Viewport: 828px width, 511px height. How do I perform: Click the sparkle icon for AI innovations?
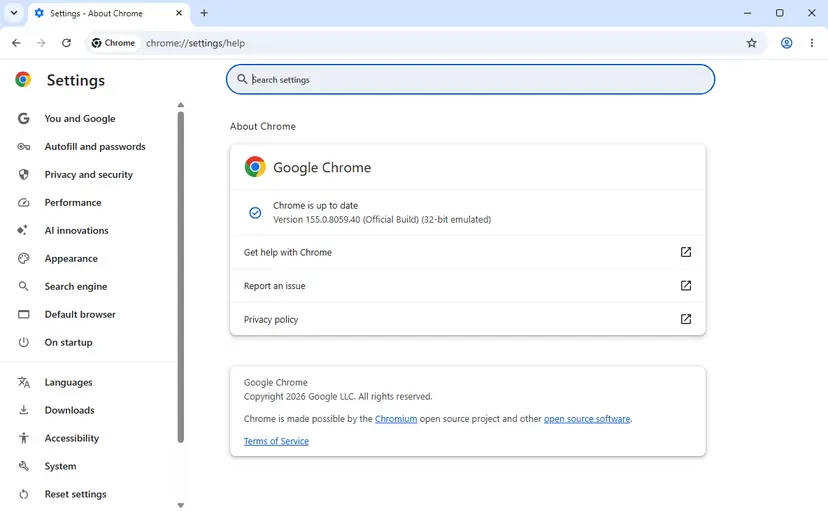[23, 230]
